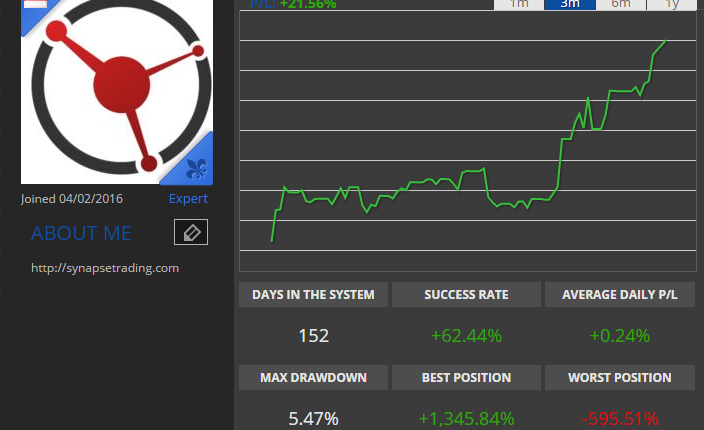The width and height of the screenshot is (704, 430).
Task: Switch the chart to the 1y period
Action: 672,4
